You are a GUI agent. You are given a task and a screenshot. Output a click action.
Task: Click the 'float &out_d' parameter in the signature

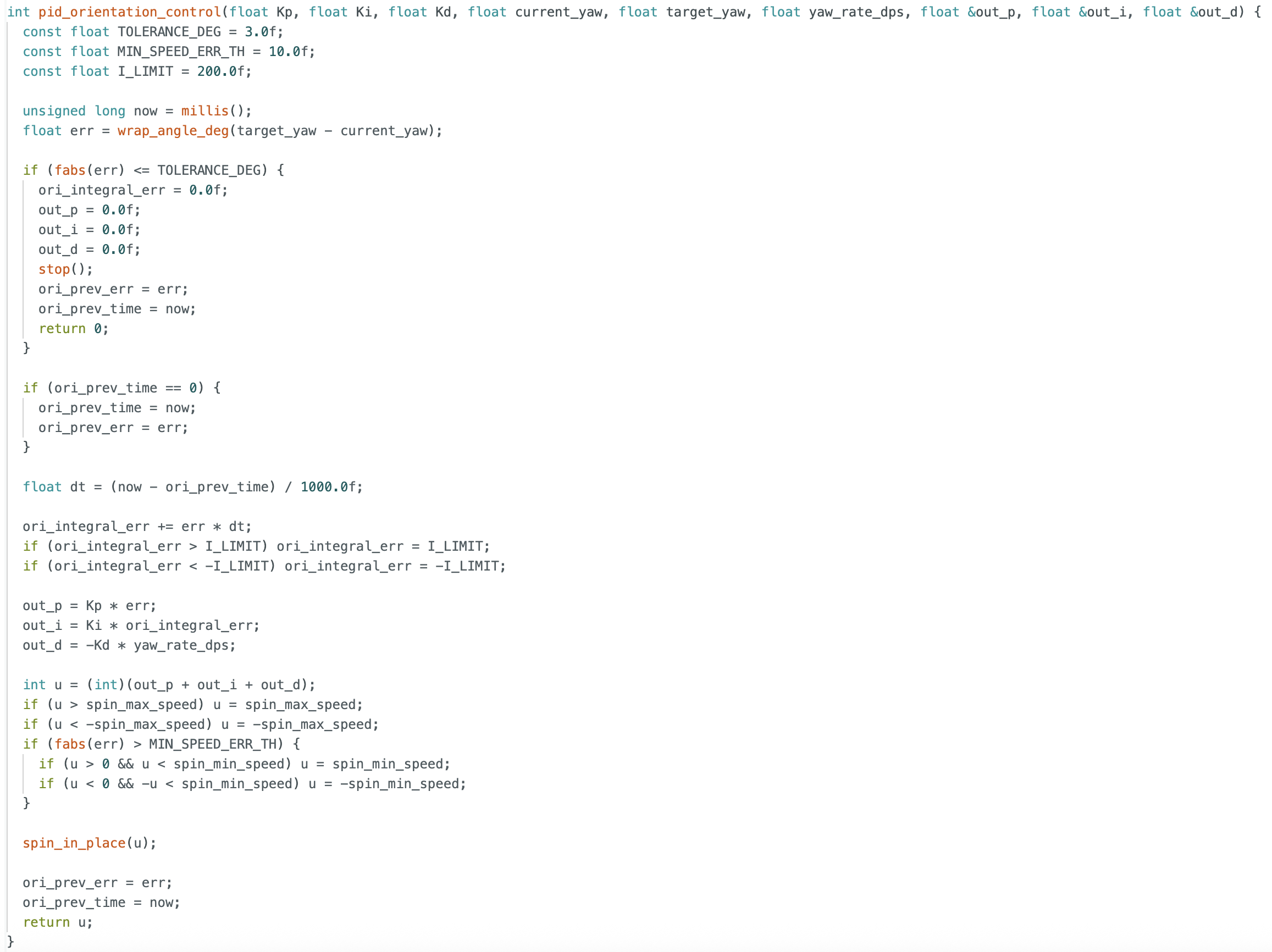point(1193,12)
